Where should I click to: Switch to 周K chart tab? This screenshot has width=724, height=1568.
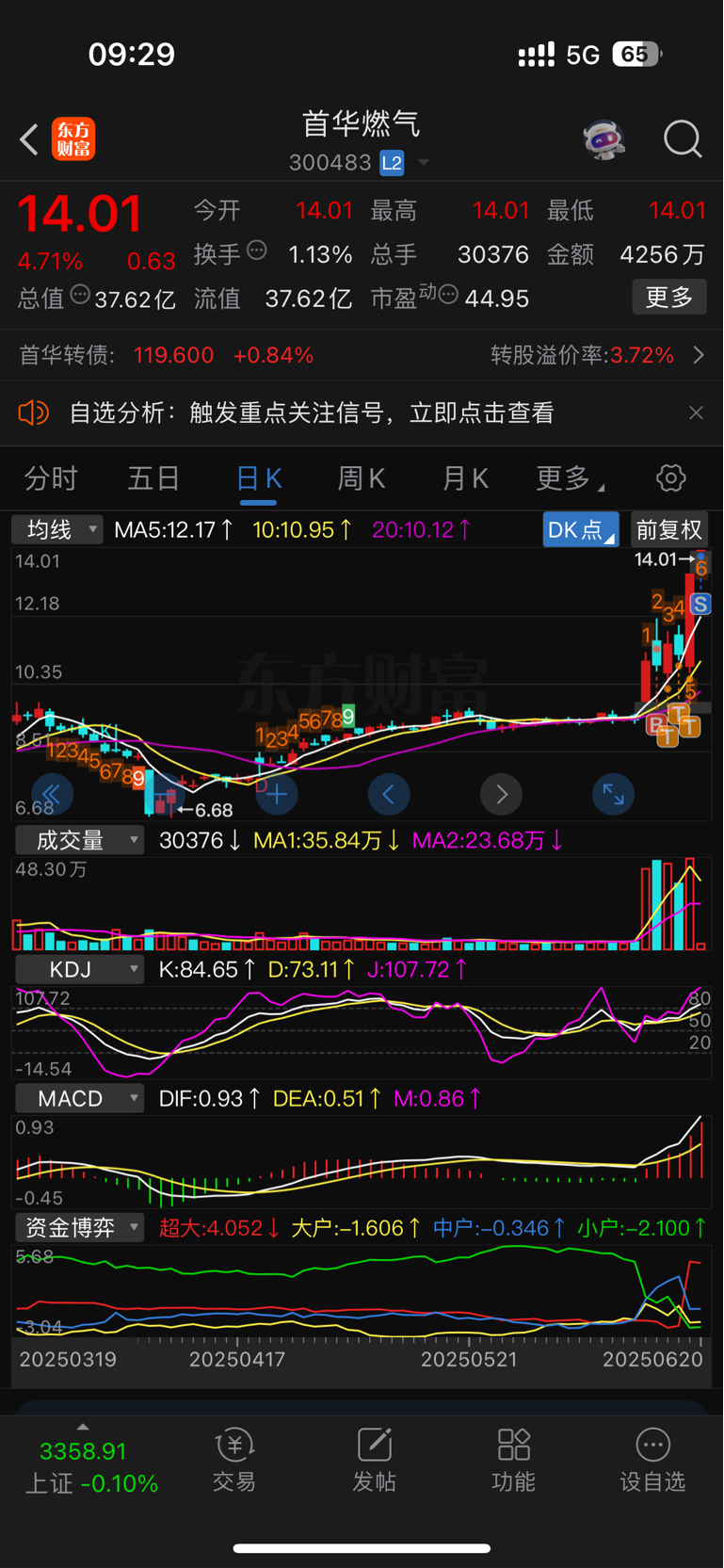tap(362, 478)
